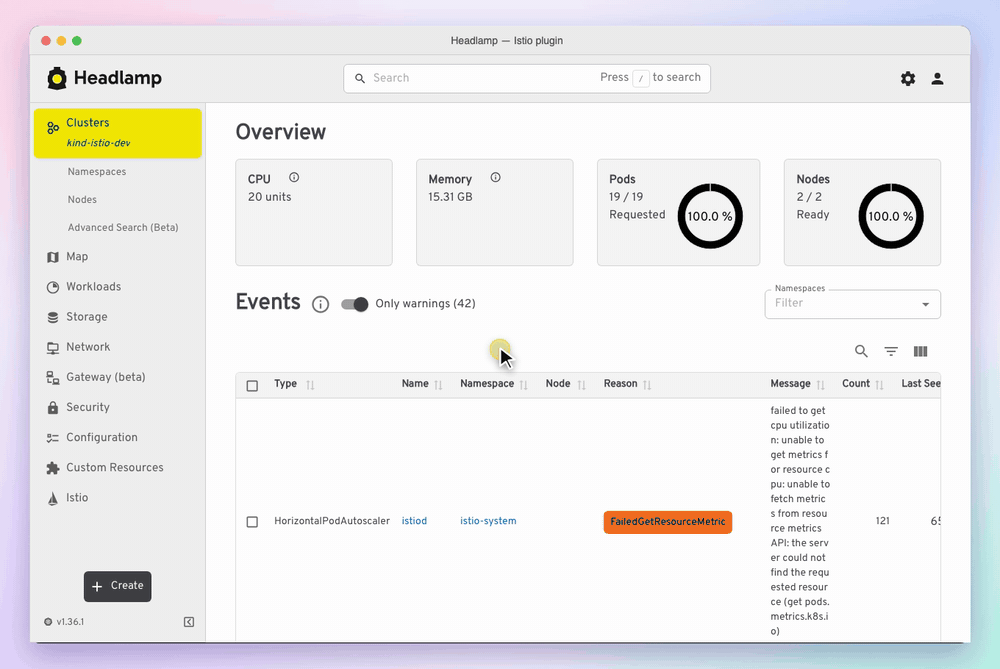Click the Network sidebar icon
Image resolution: width=1000 pixels, height=669 pixels.
coord(53,348)
